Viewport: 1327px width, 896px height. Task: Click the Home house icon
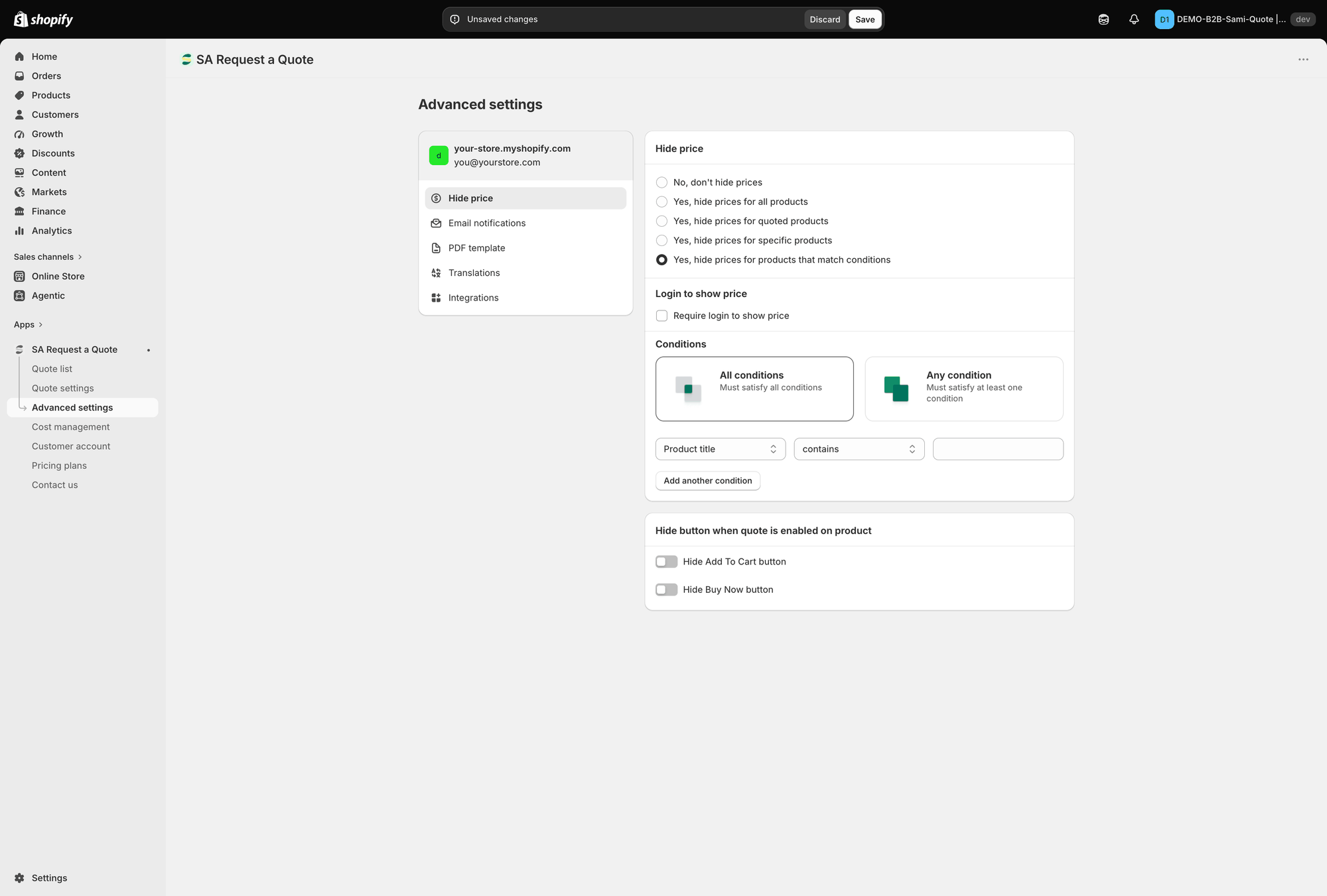pyautogui.click(x=19, y=56)
